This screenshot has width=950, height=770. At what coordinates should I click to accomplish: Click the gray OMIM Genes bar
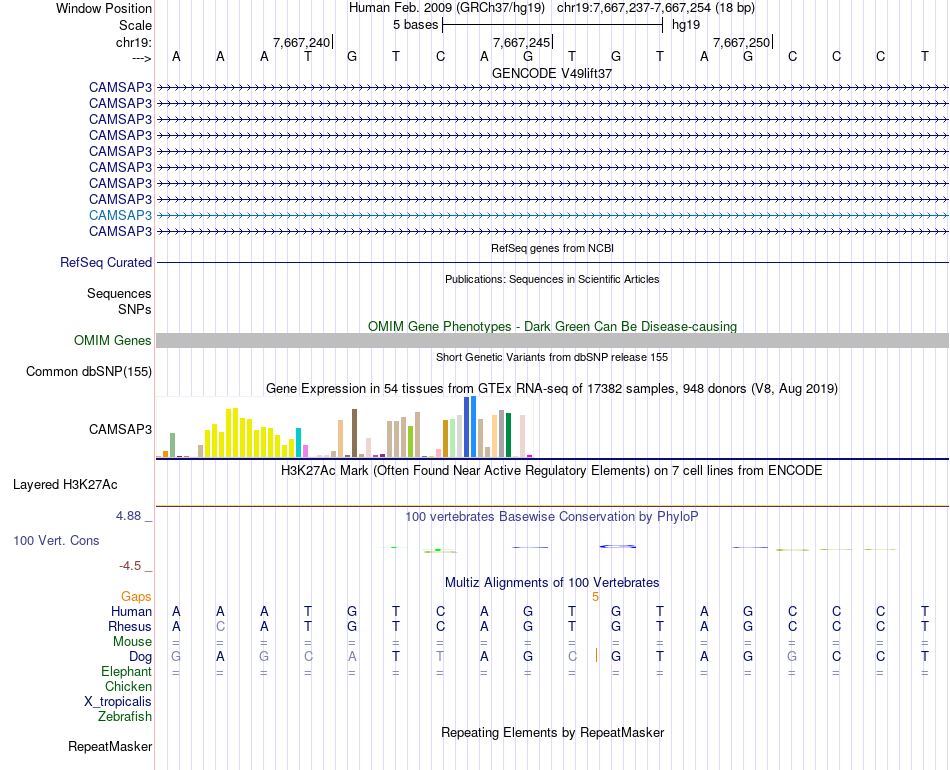552,340
